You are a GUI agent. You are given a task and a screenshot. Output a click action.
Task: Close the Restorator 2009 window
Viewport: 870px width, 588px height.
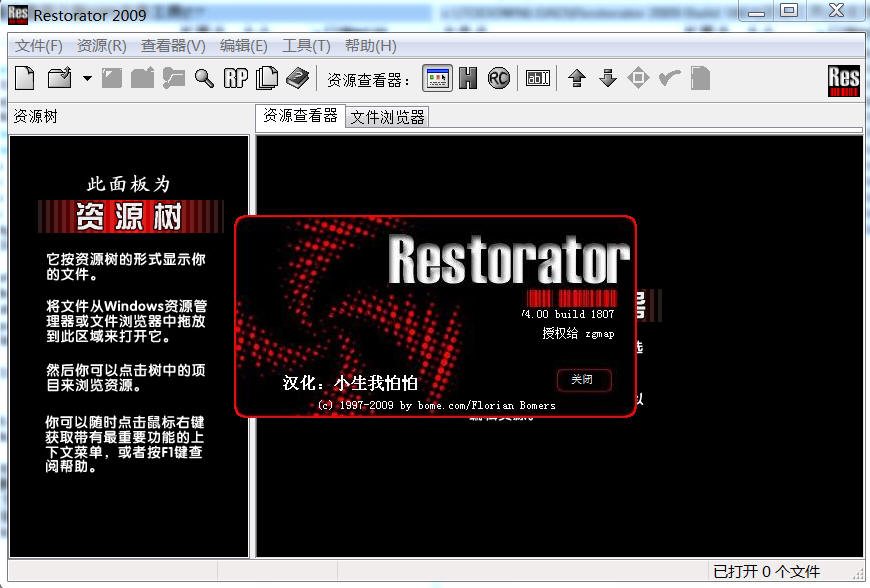click(x=837, y=11)
